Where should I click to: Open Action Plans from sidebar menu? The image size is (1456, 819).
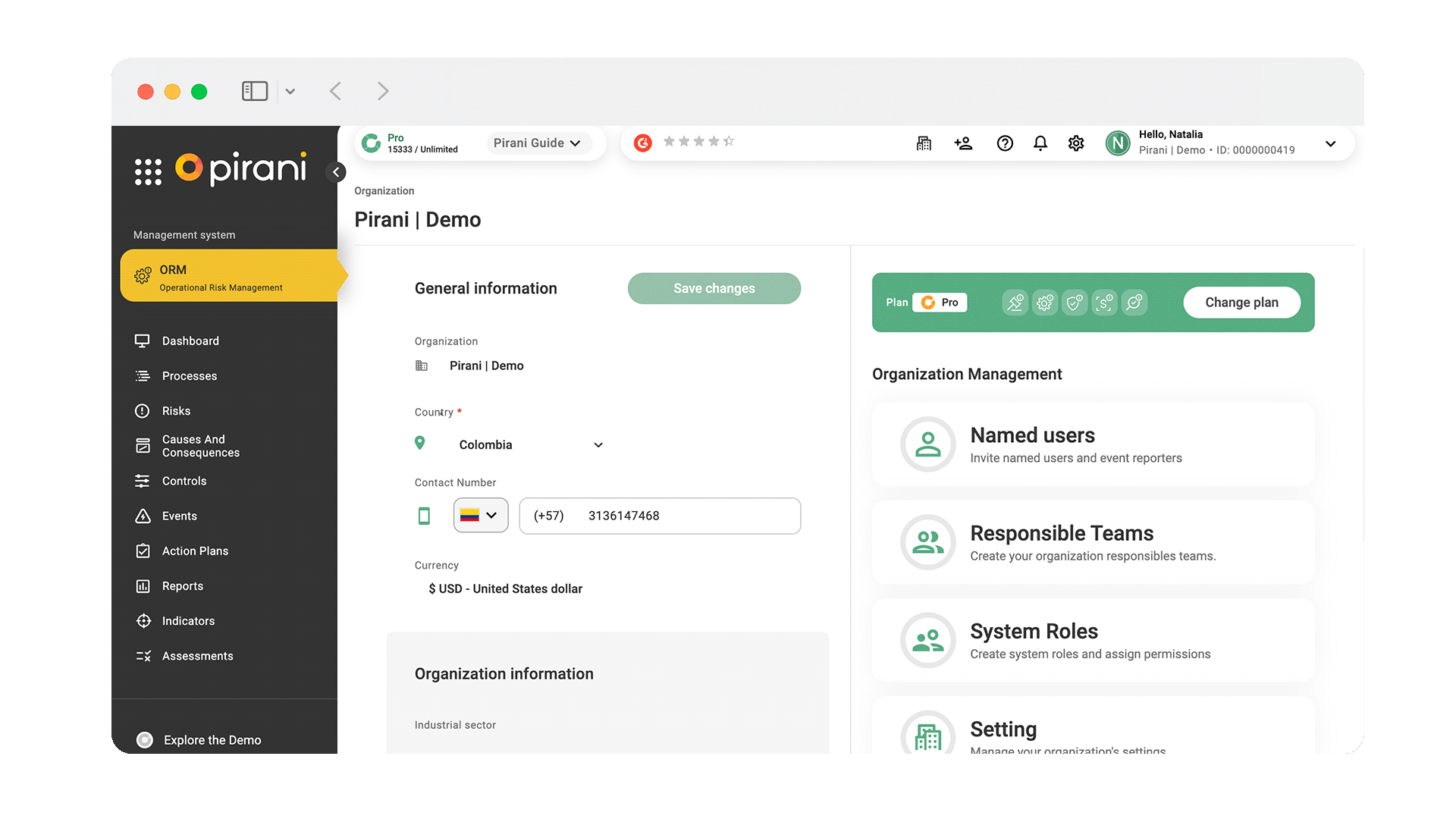pyautogui.click(x=195, y=551)
